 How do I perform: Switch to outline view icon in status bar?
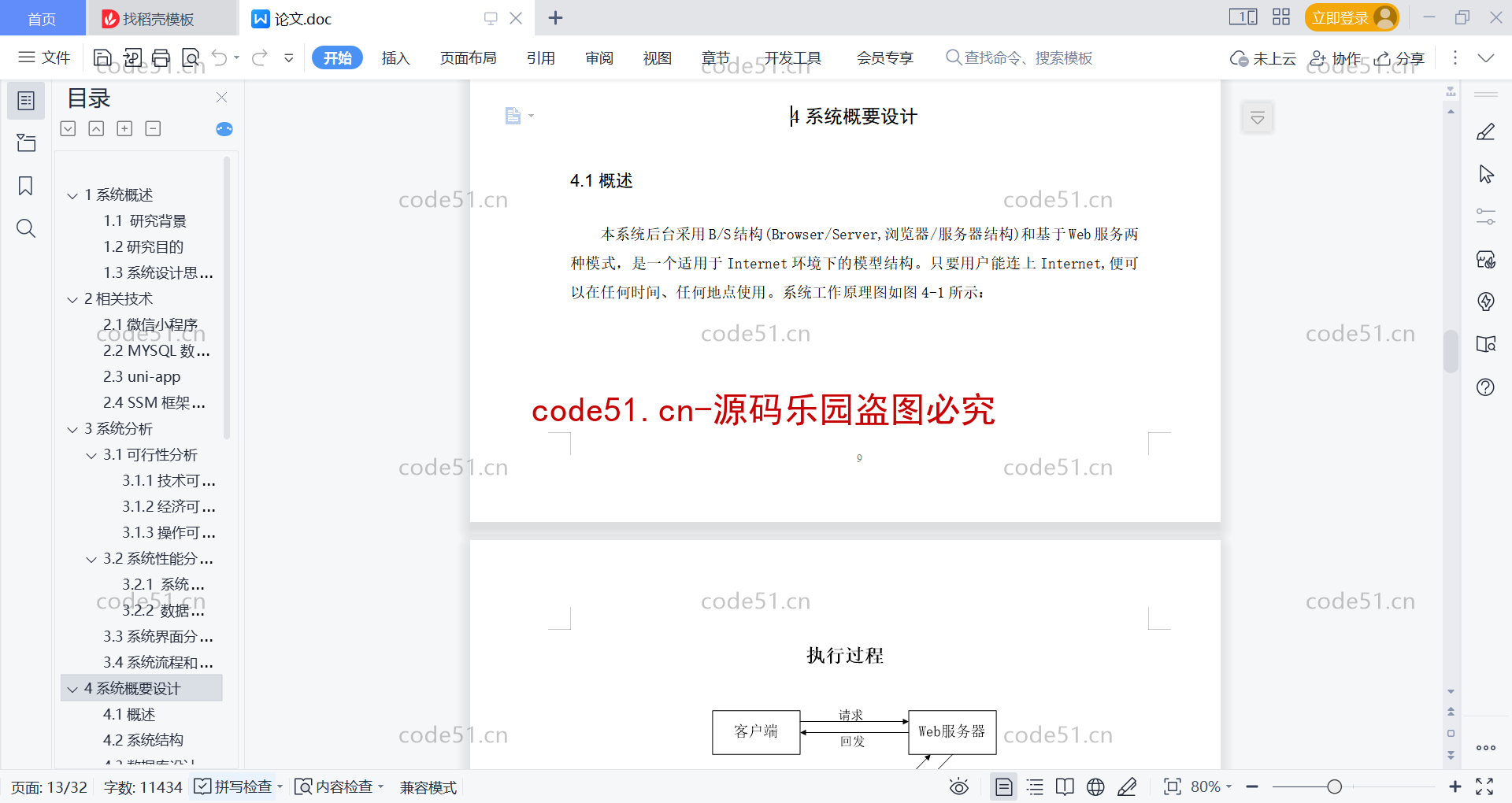point(1035,786)
